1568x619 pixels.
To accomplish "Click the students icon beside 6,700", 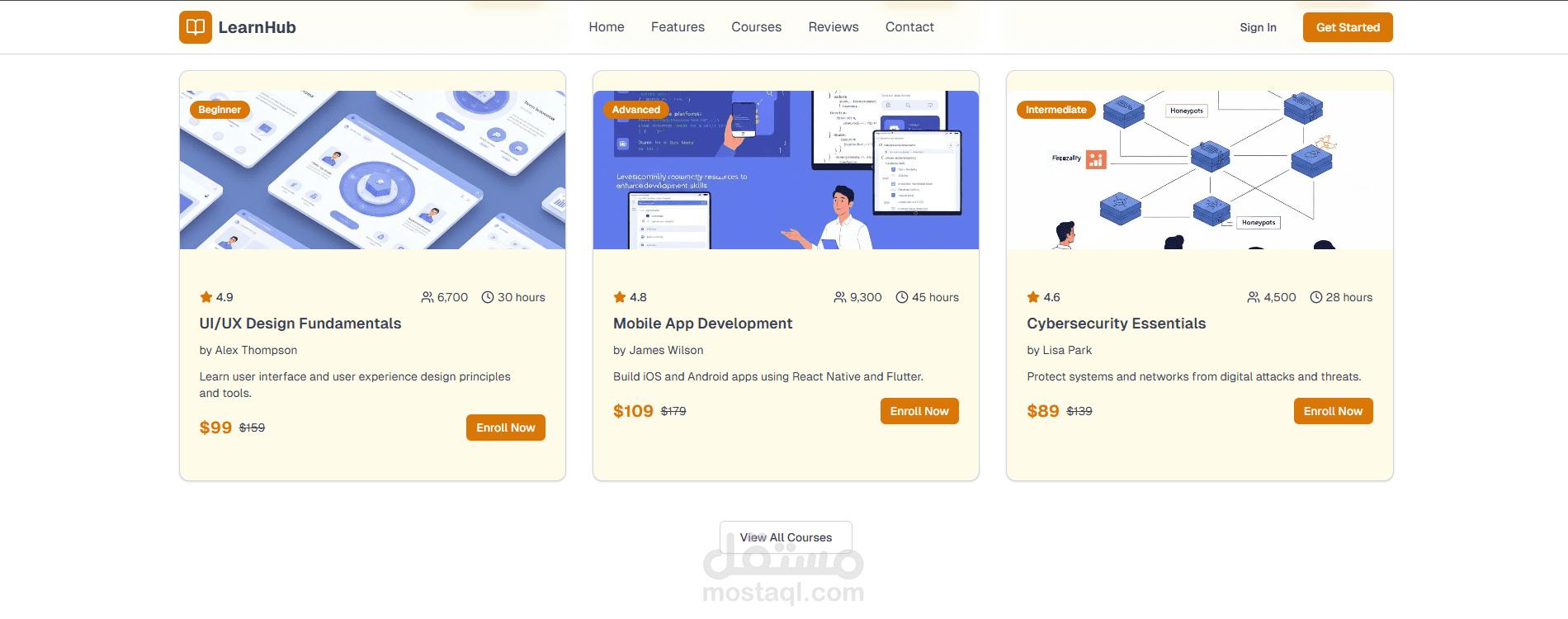I will point(427,297).
